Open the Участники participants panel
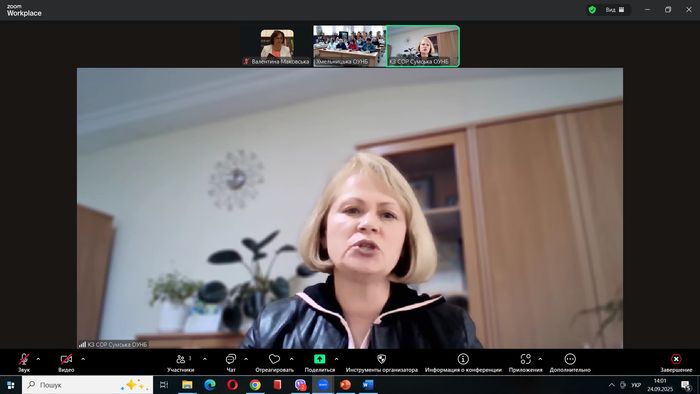Viewport: 700px width, 394px height. pyautogui.click(x=181, y=362)
